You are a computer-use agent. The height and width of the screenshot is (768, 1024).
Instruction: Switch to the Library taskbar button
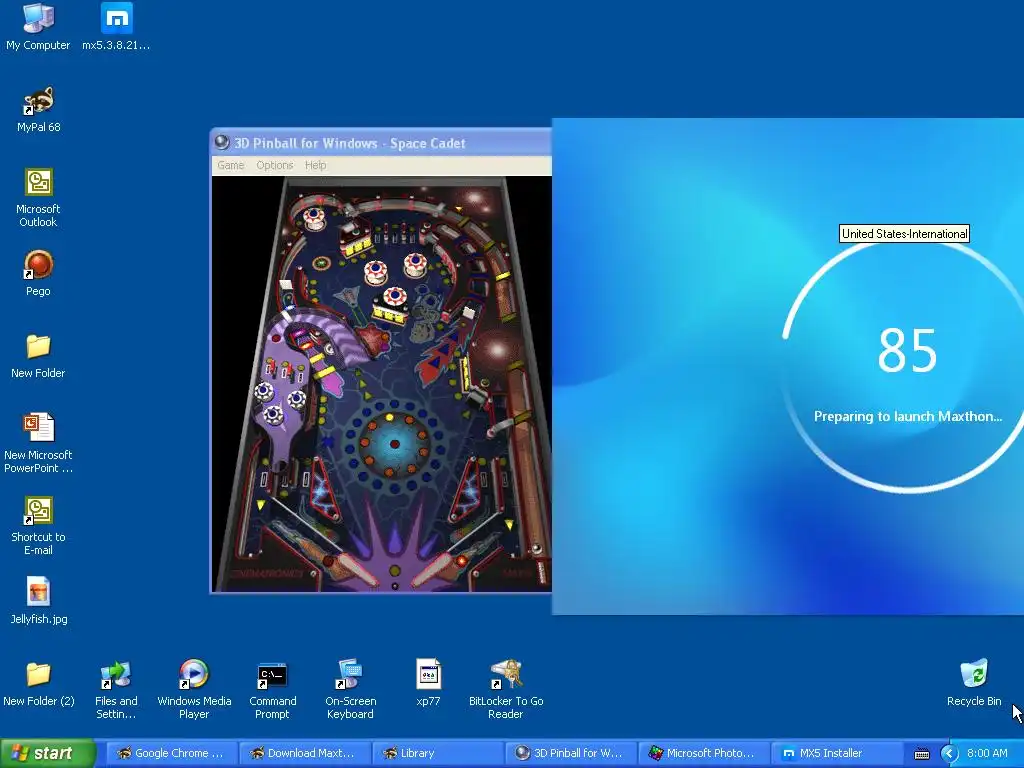tap(437, 754)
